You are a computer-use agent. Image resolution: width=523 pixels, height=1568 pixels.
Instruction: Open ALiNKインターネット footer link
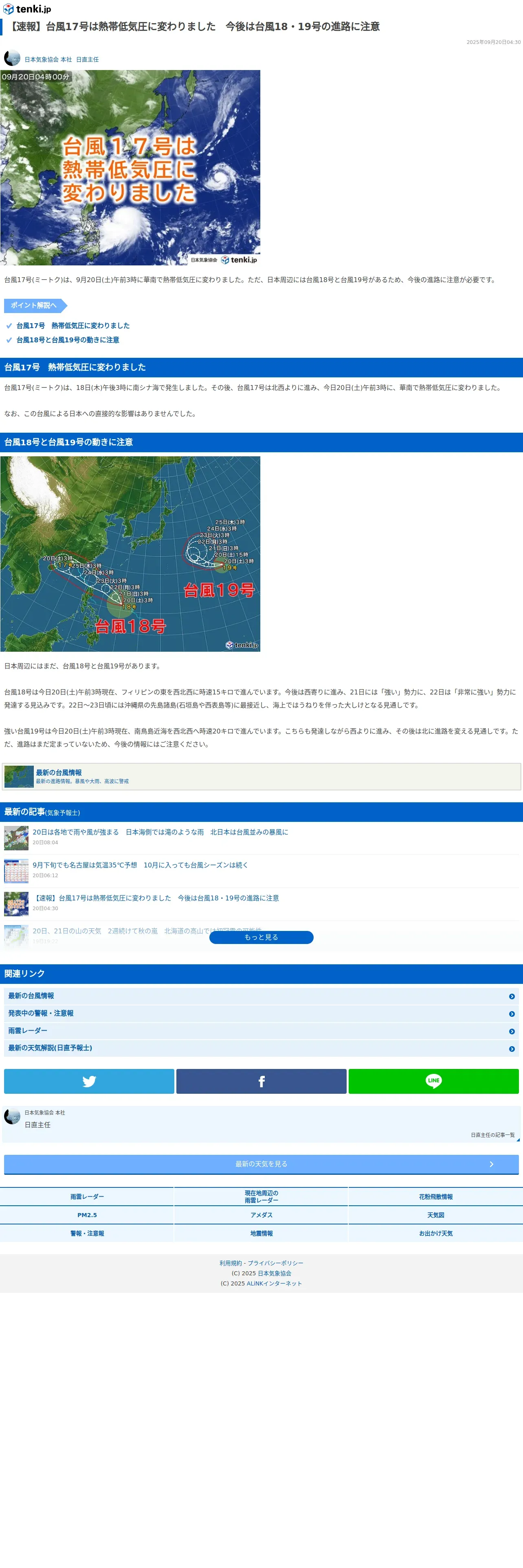(274, 1283)
